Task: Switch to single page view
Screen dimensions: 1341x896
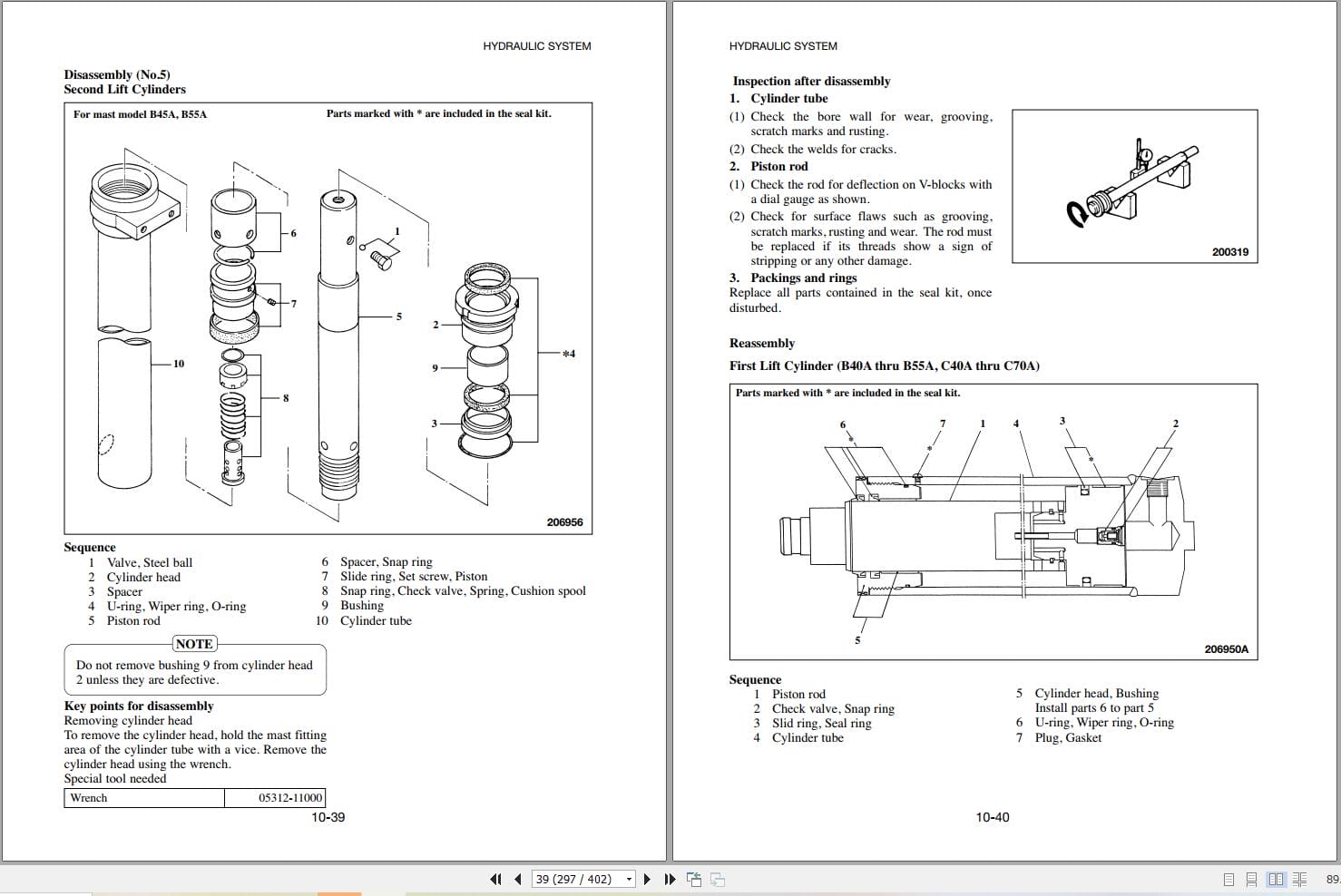Action: [1228, 879]
